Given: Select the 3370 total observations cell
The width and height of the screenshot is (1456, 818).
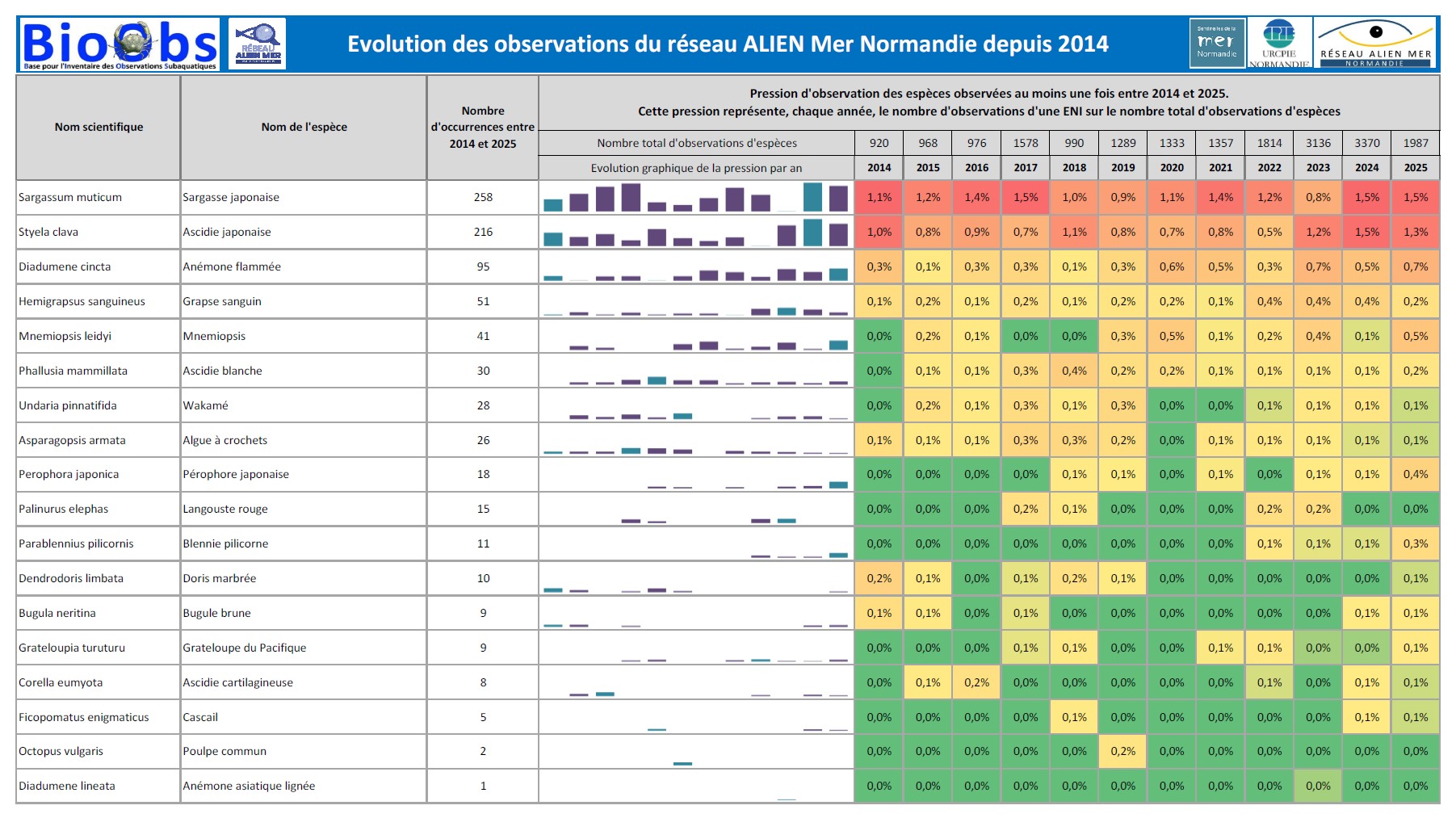Looking at the screenshot, I should [1366, 143].
